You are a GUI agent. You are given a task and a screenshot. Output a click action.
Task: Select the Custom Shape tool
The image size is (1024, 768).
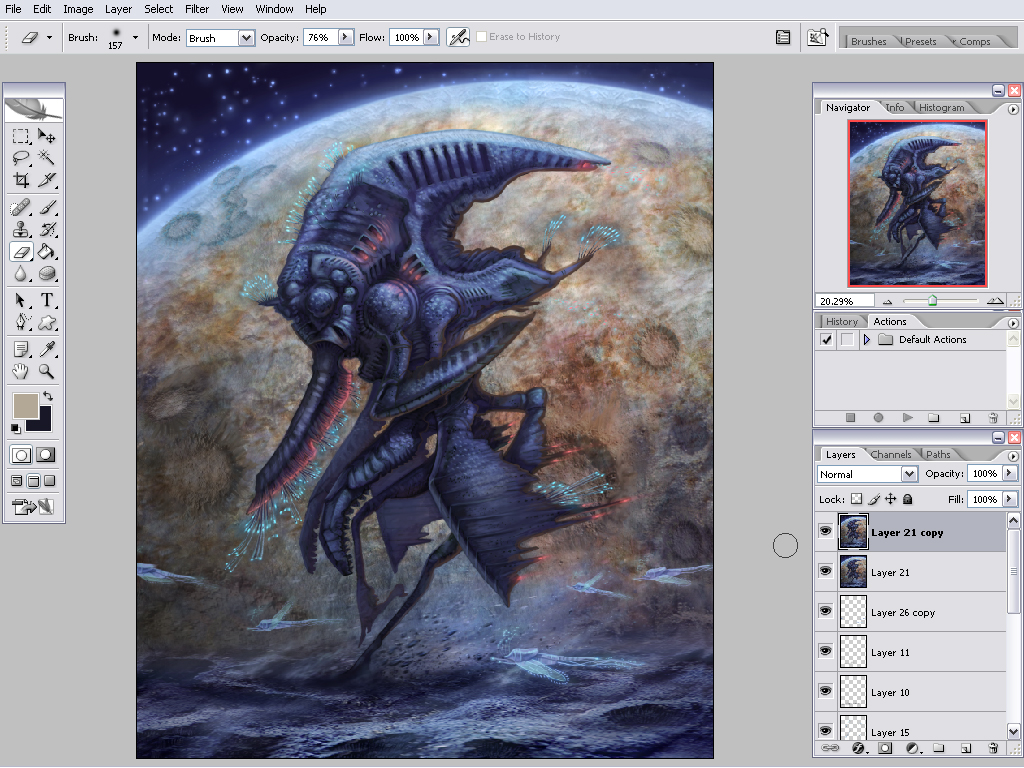tap(46, 323)
